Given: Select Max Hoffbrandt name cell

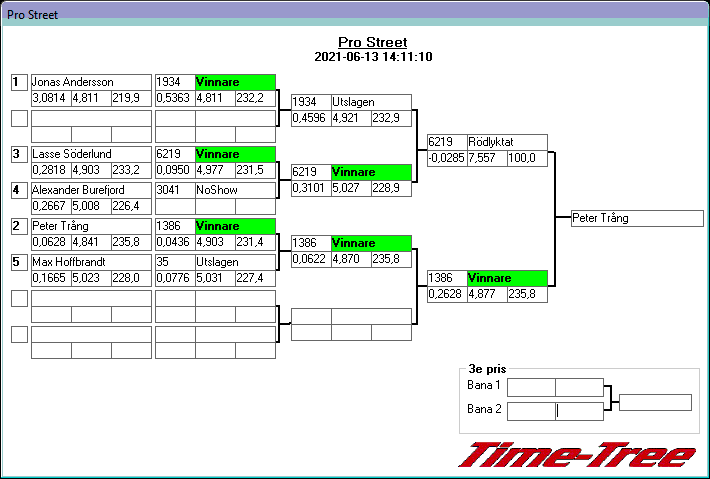Looking at the screenshot, I should point(91,262).
